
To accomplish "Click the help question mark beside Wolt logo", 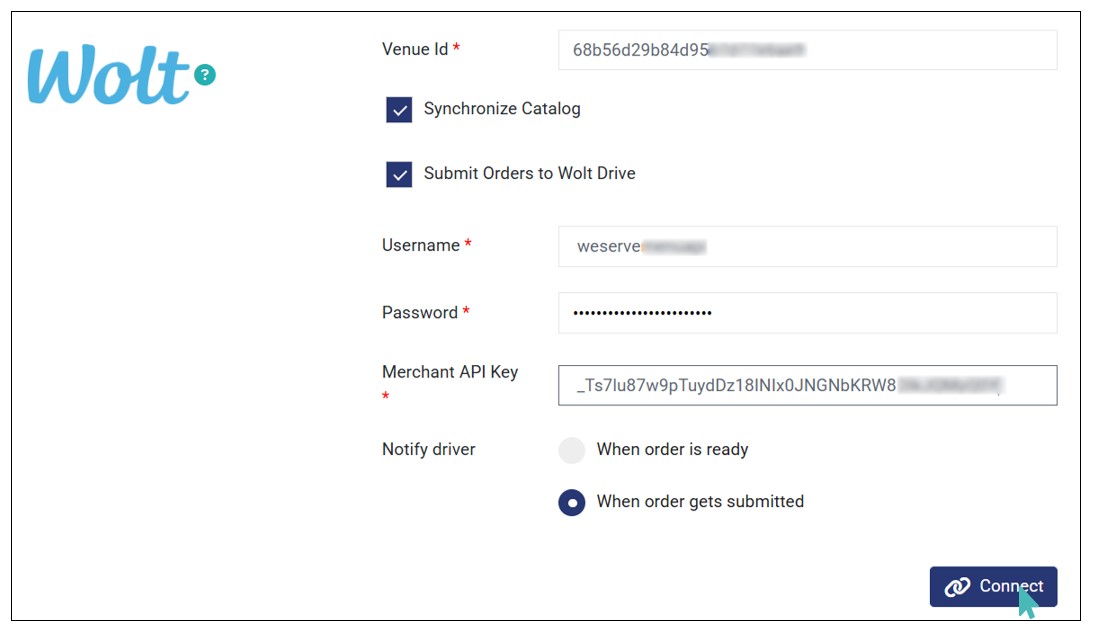I will tap(205, 74).
